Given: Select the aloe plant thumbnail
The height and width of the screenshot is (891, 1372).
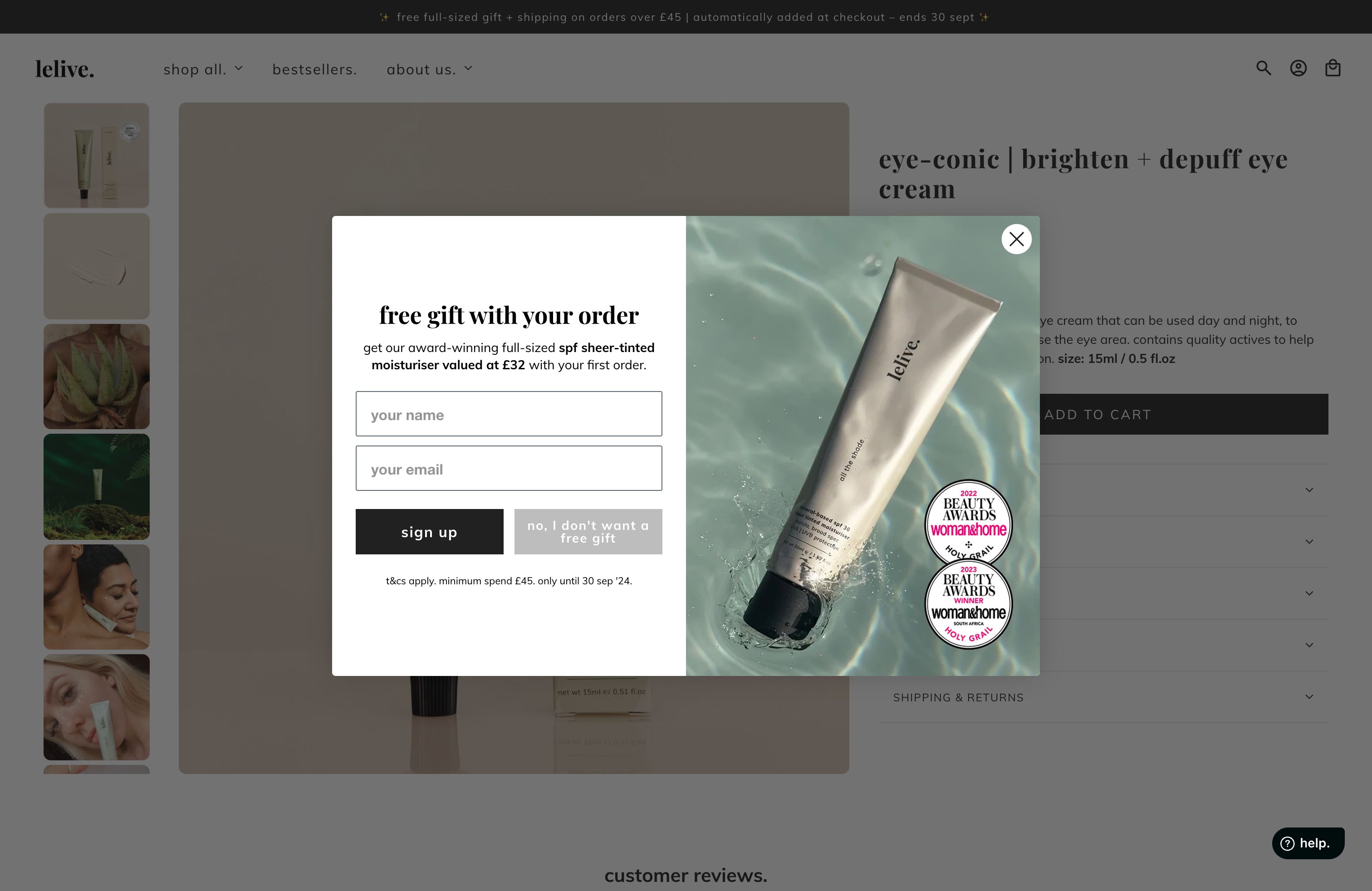Looking at the screenshot, I should click(x=96, y=377).
